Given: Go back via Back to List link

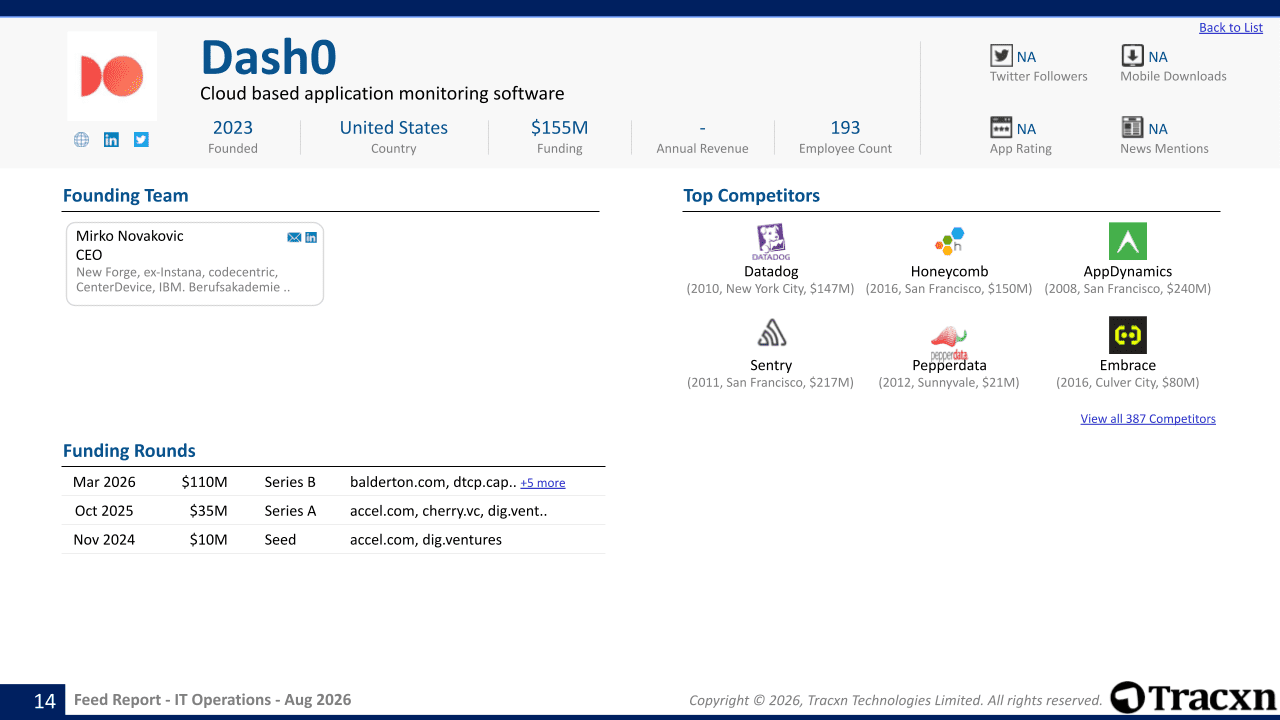Looking at the screenshot, I should (x=1231, y=28).
